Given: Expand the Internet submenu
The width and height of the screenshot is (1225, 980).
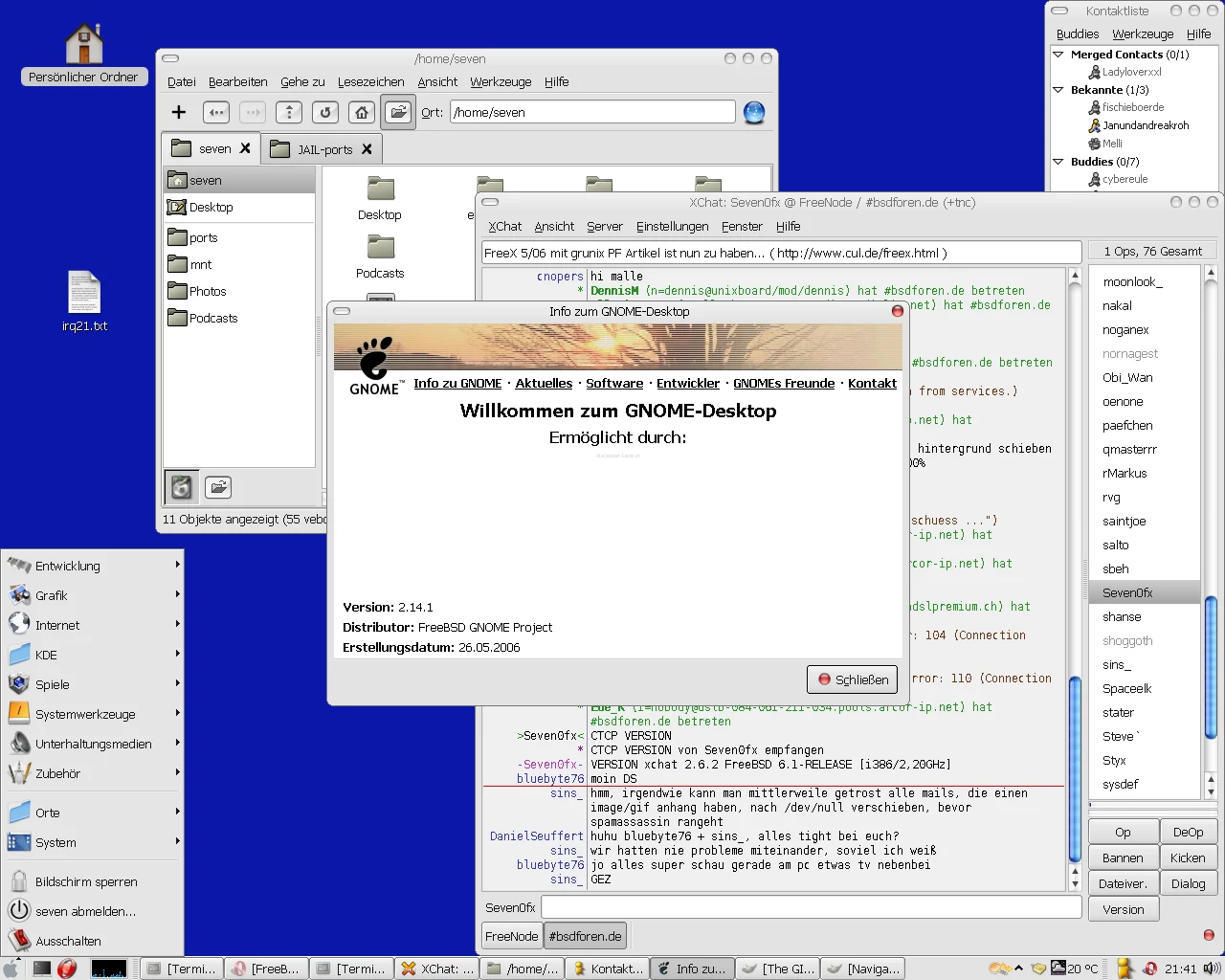Looking at the screenshot, I should click(x=93, y=625).
